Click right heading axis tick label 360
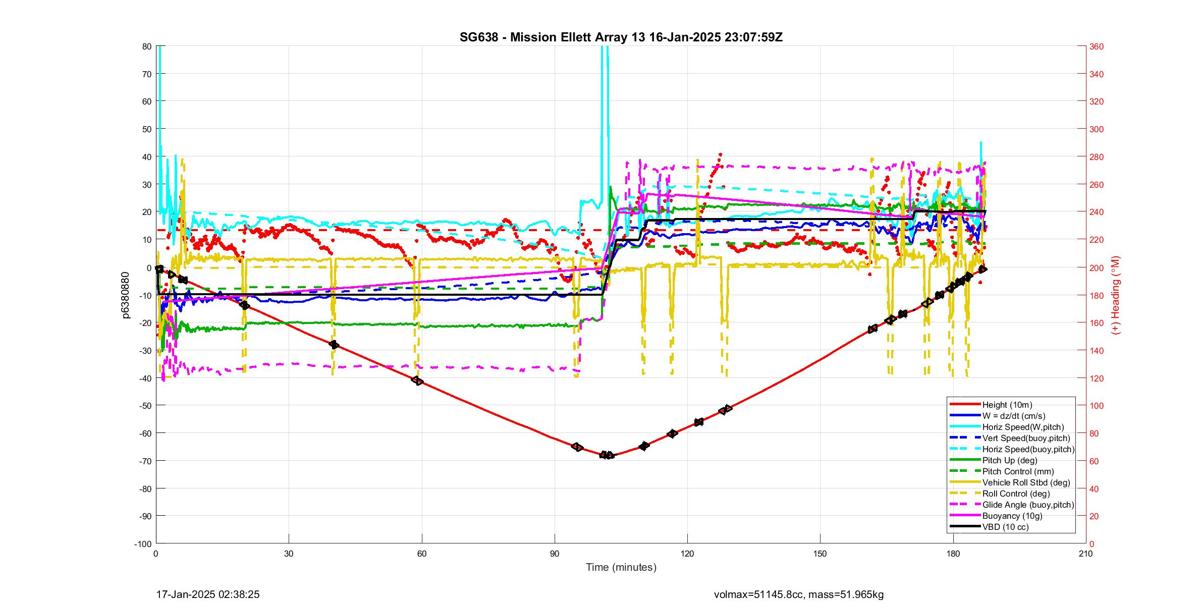This screenshot has width=1200, height=611. coord(1097,46)
